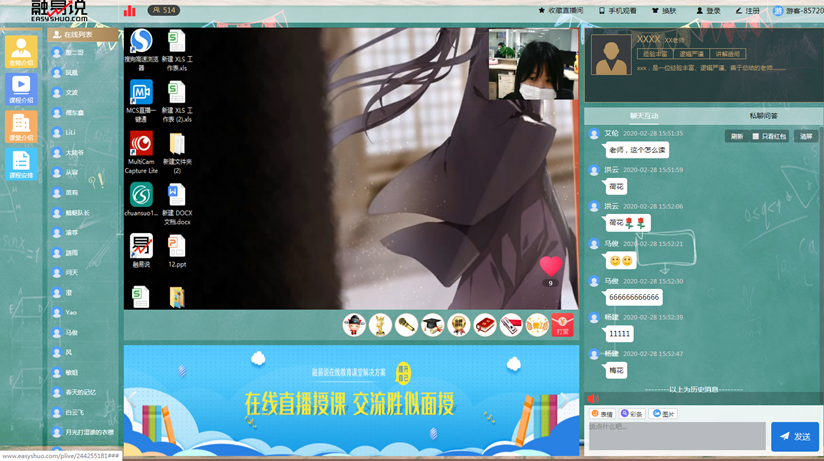Click the teacher profile avatar
Viewport: 824px width, 461px height.
click(611, 55)
